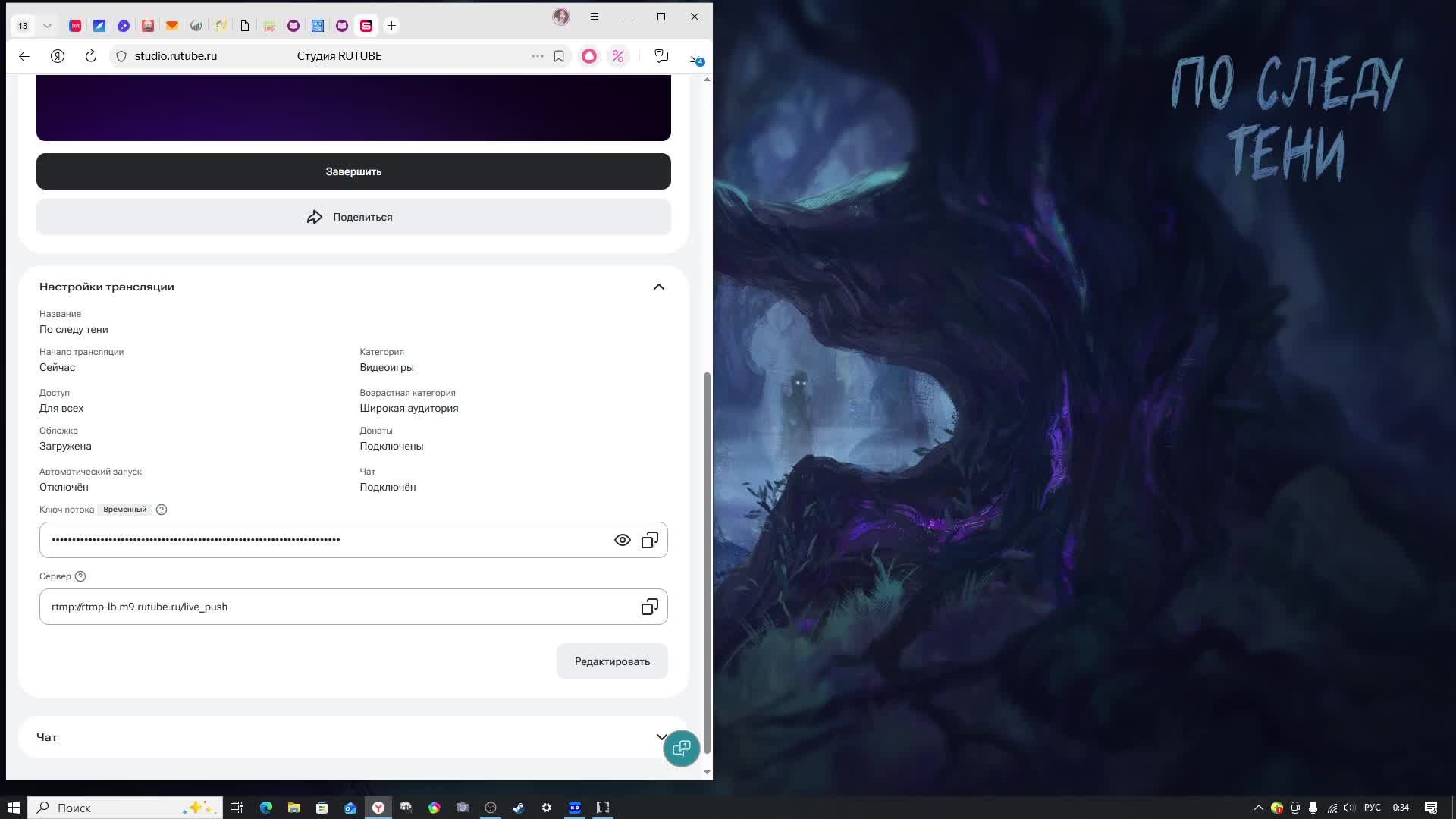Image resolution: width=1456 pixels, height=819 pixels.
Task: Switch to the envelope mail tab
Action: 172,26
